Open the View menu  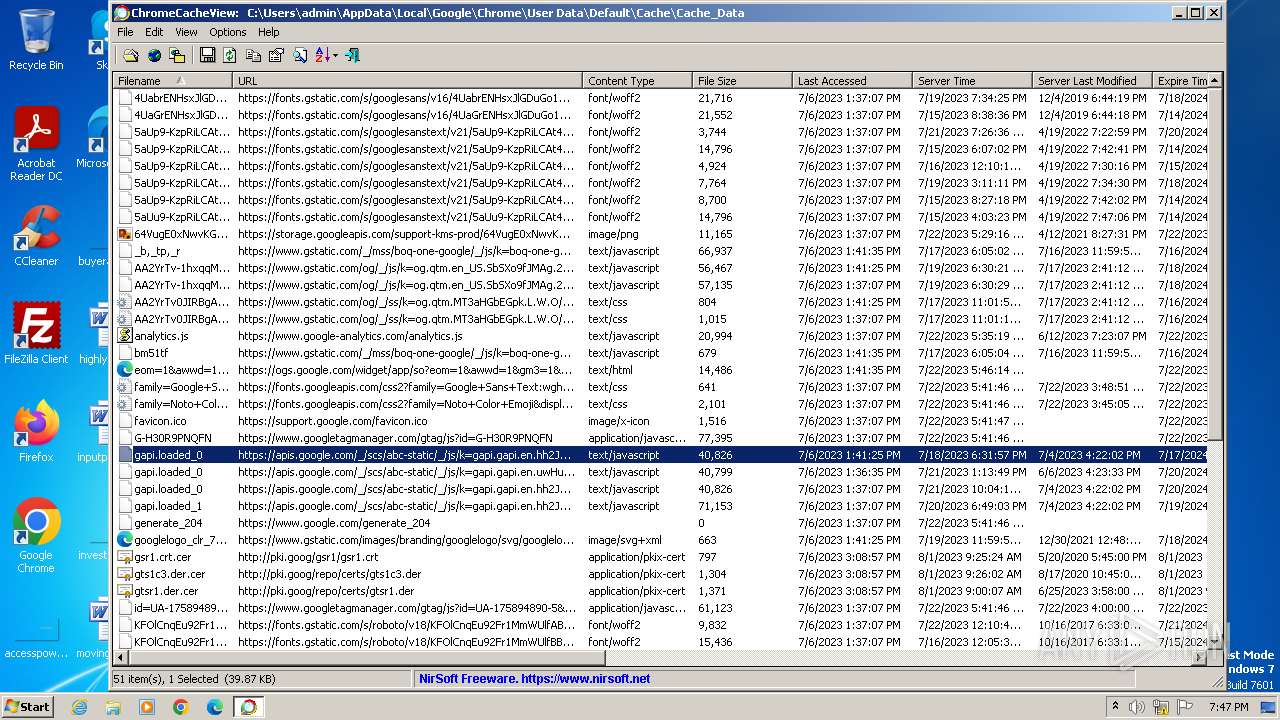click(x=186, y=32)
